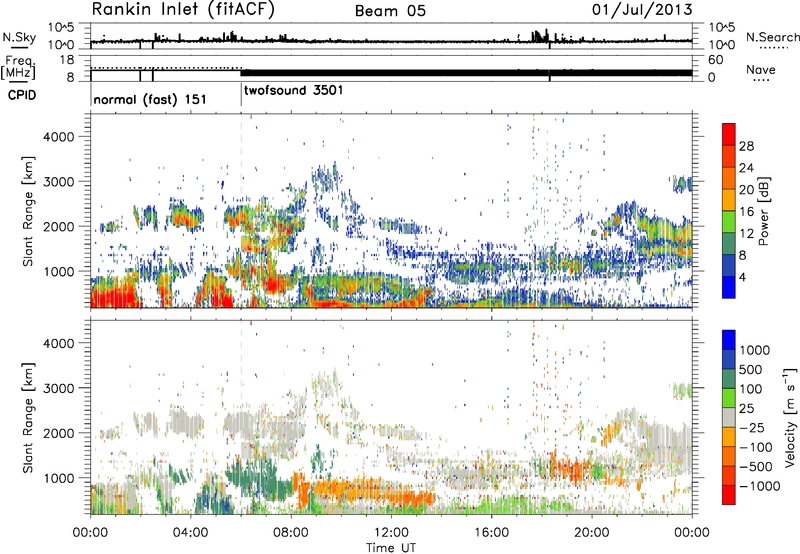800x554 pixels.
Task: Click the 'N.Search' legend label
Action: tap(772, 37)
